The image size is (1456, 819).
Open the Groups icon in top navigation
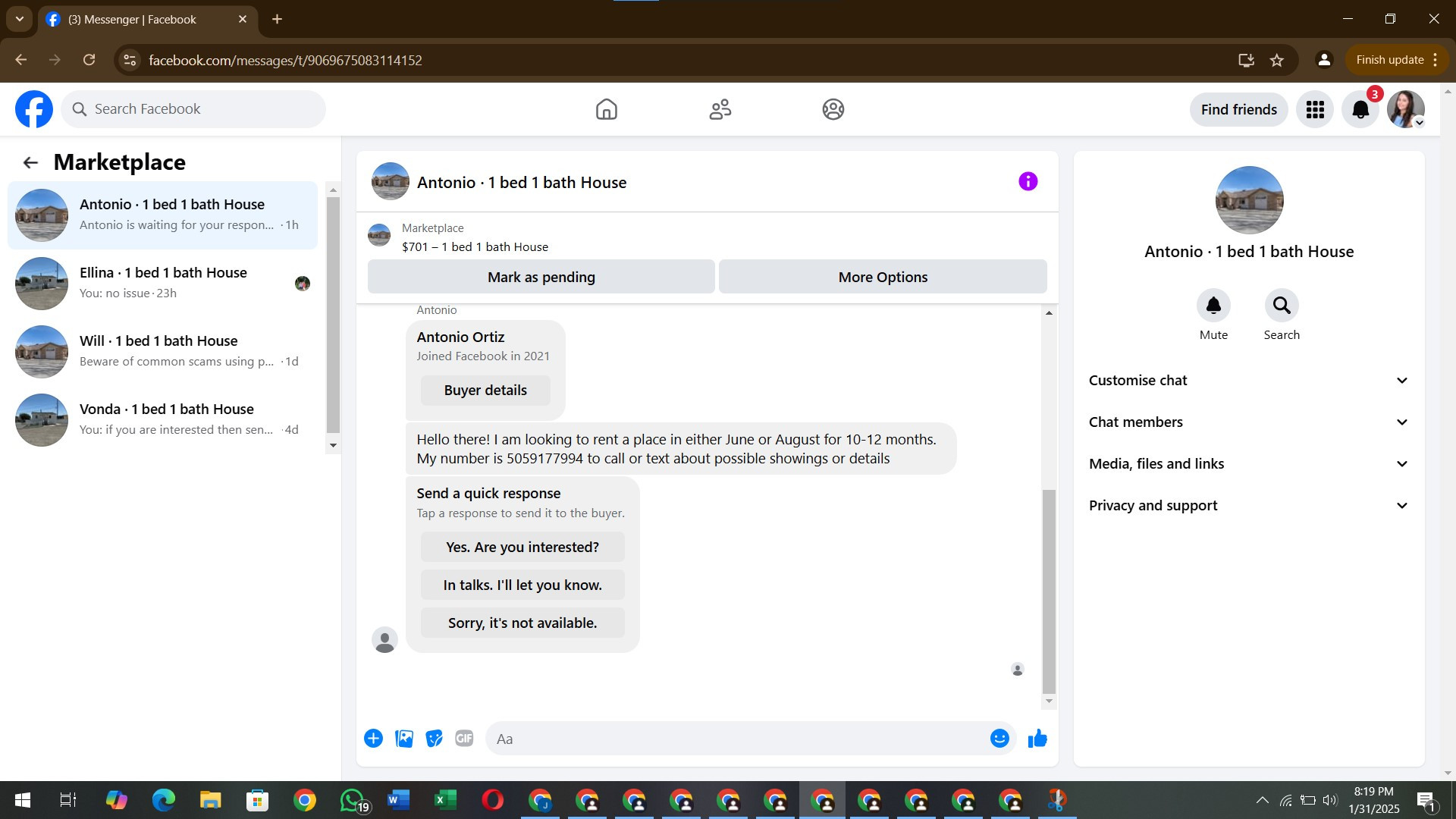[x=833, y=109]
